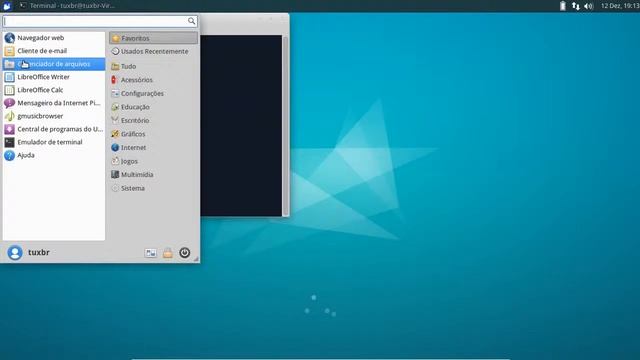Image resolution: width=640 pixels, height=360 pixels.
Task: Click the power/log out button
Action: coord(184,253)
